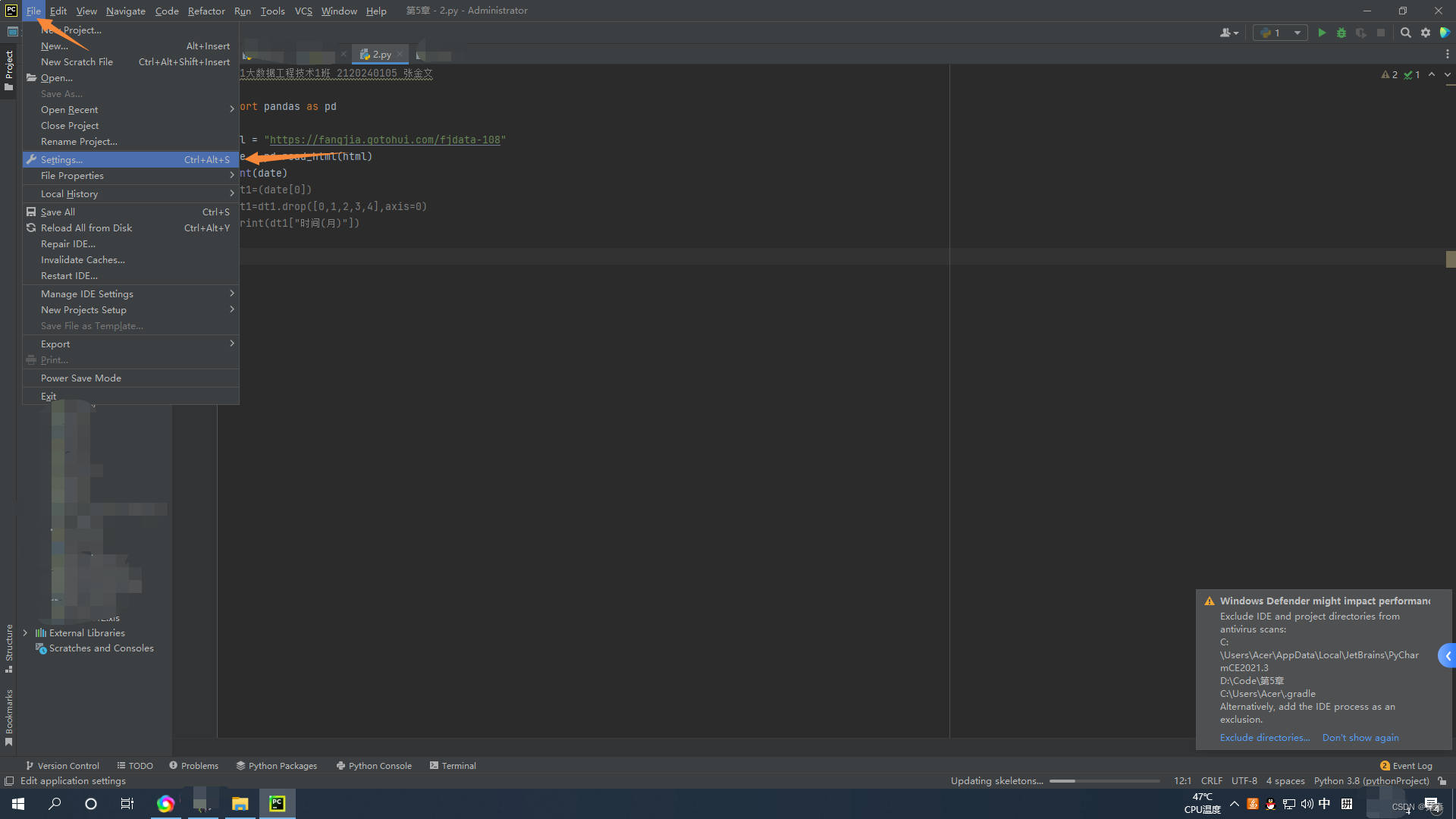Start debugging with the green bug icon
1456x819 pixels.
click(x=1341, y=33)
